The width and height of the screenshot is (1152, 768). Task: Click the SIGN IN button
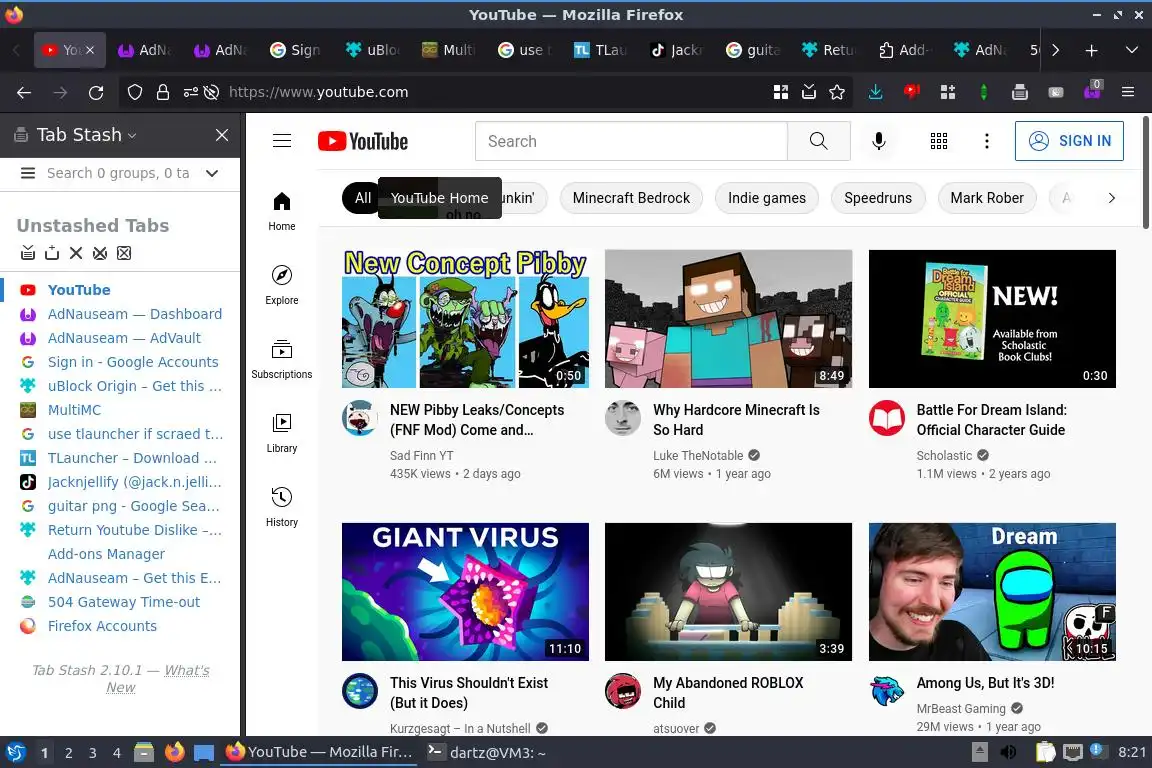[1069, 141]
